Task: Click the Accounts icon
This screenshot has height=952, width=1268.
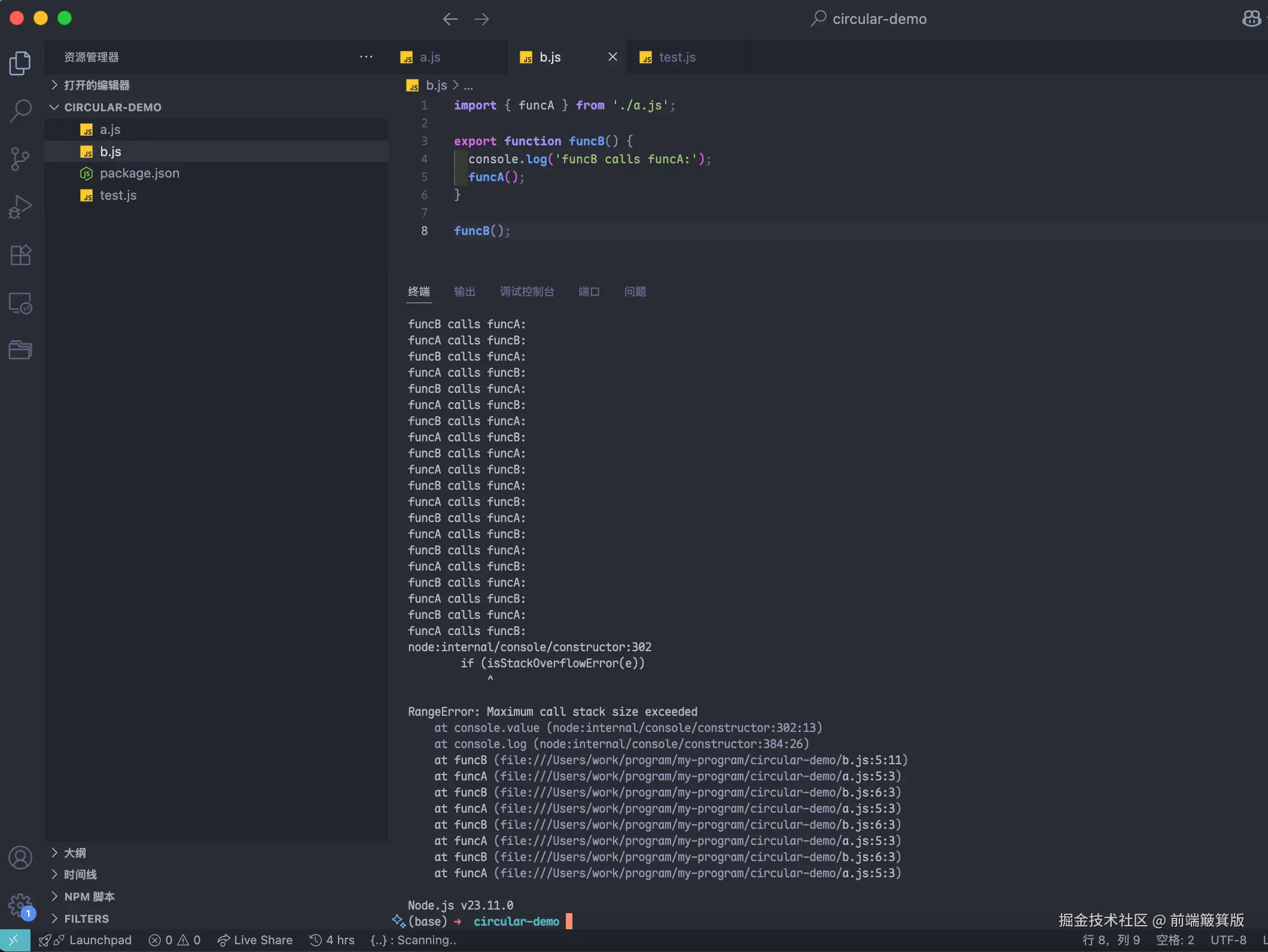Action: (20, 858)
